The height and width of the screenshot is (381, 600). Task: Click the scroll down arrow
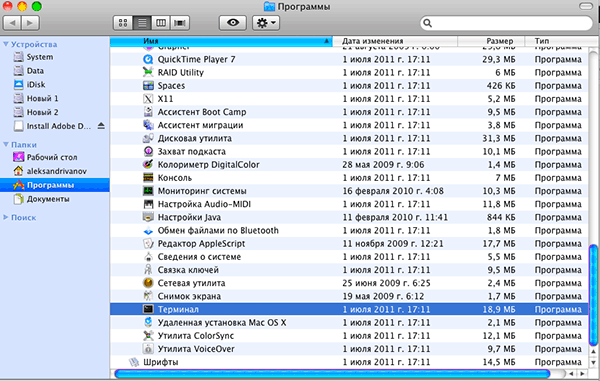(593, 362)
